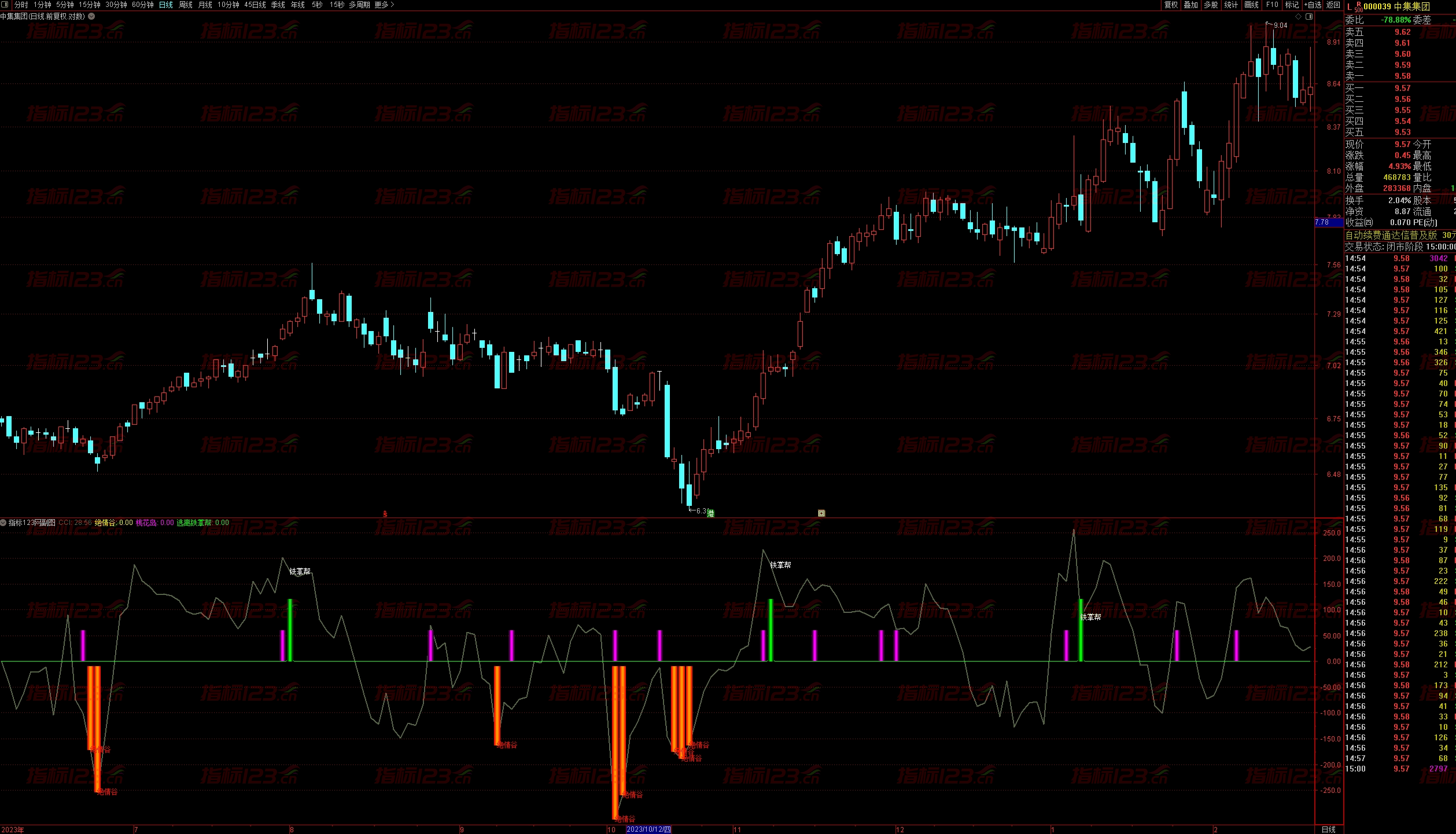This screenshot has height=834, width=1456.
Task: Select the 5秒 period
Action: [x=317, y=5]
